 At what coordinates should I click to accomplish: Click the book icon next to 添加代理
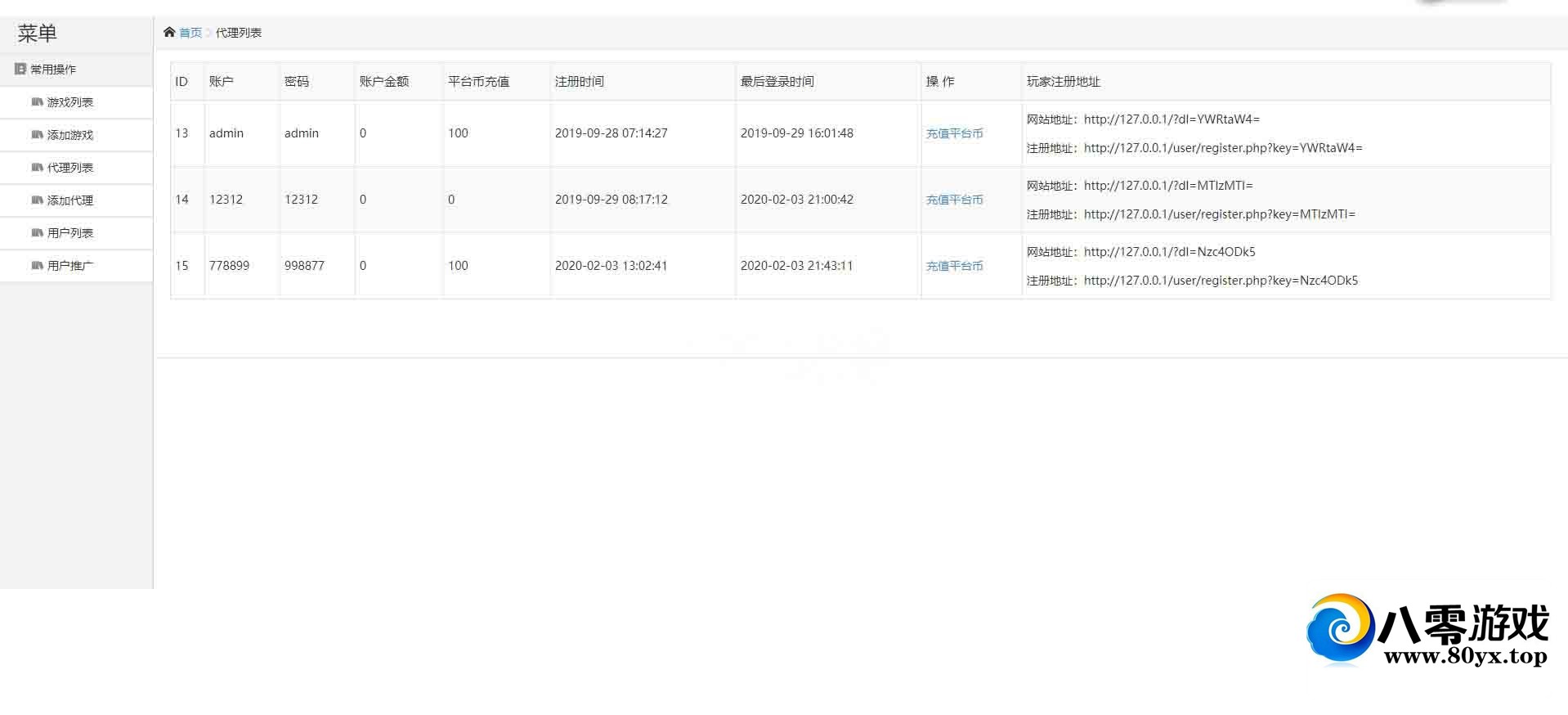click(x=37, y=200)
